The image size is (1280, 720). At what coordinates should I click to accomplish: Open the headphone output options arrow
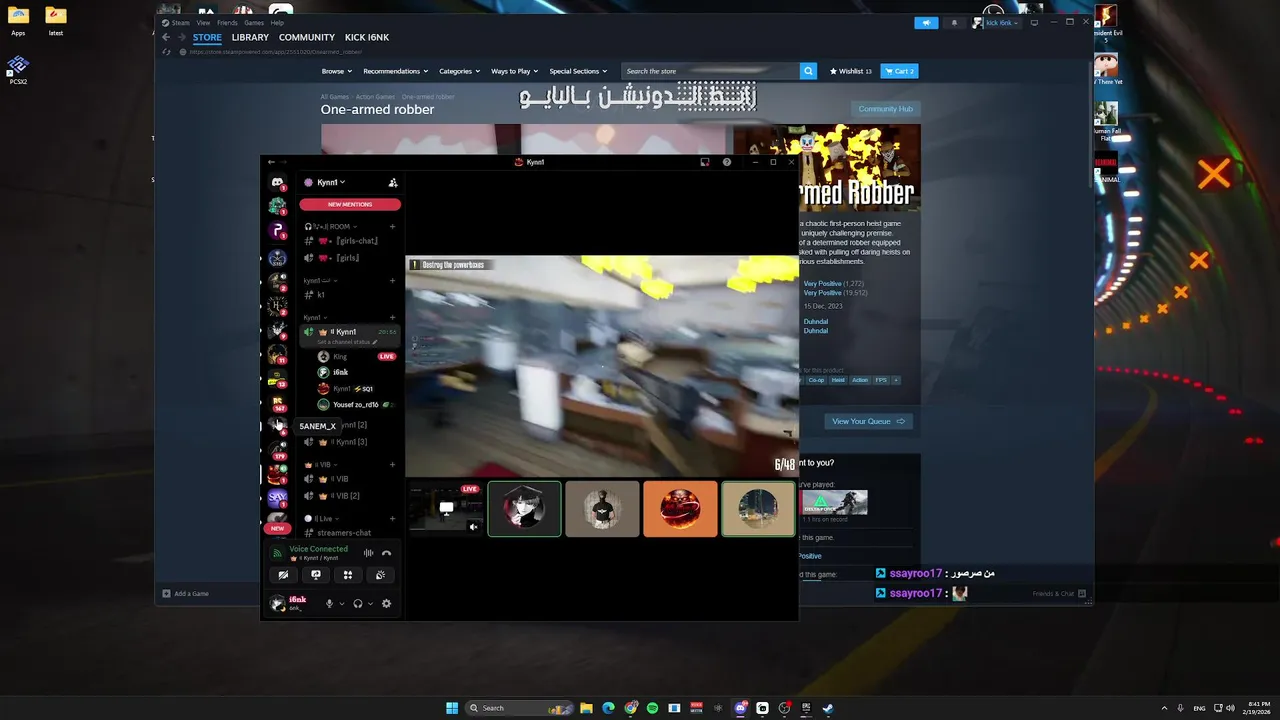pos(370,603)
